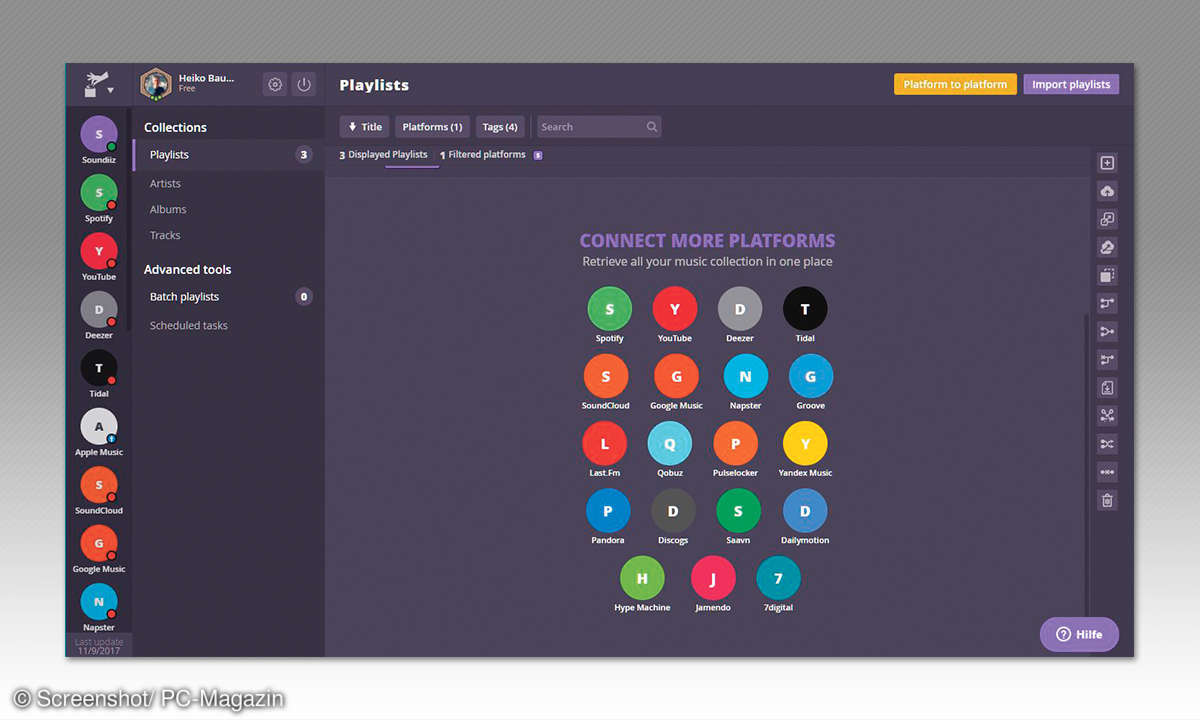1200x720 pixels.
Task: Open Soundiiz in the left platform sidebar
Action: tap(99, 140)
